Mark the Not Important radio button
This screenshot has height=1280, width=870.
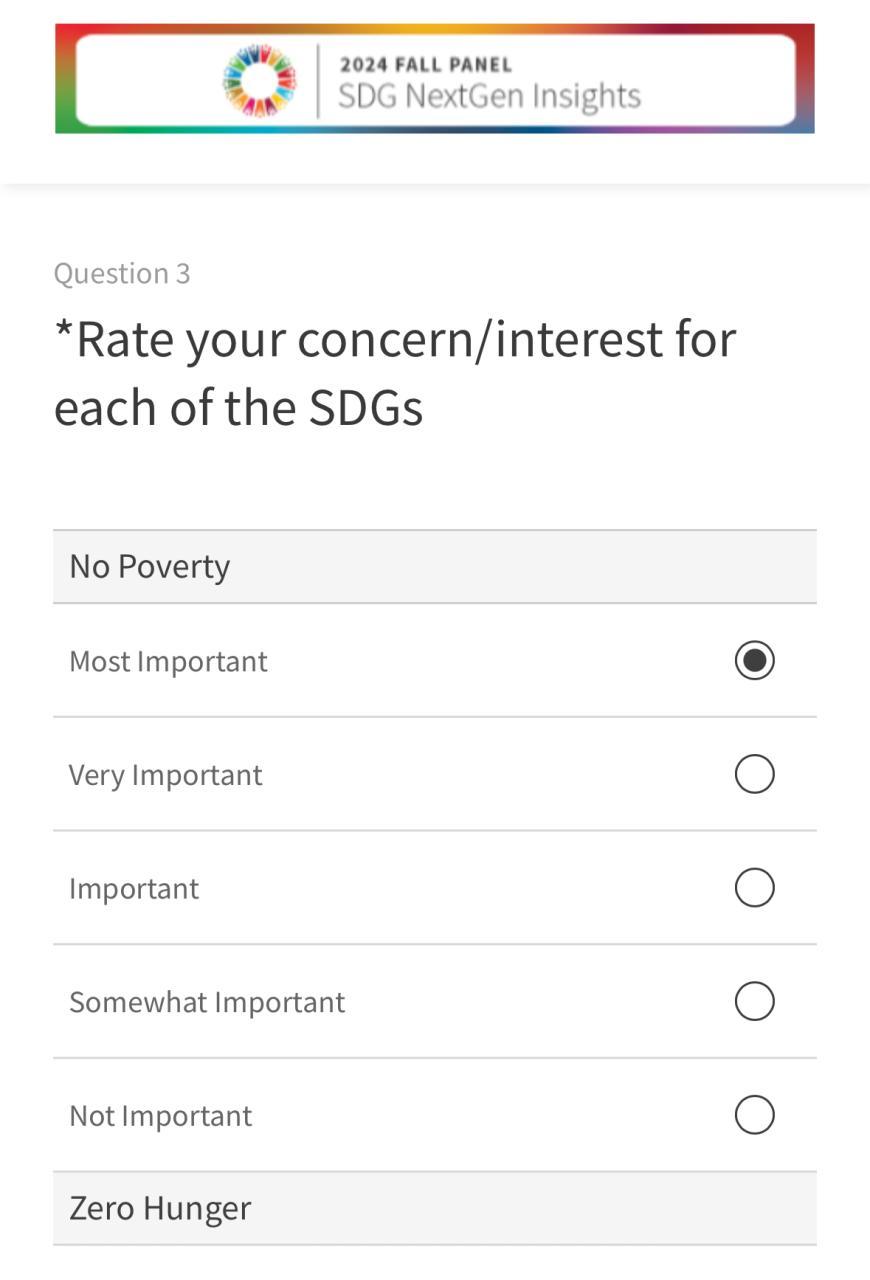point(754,1115)
